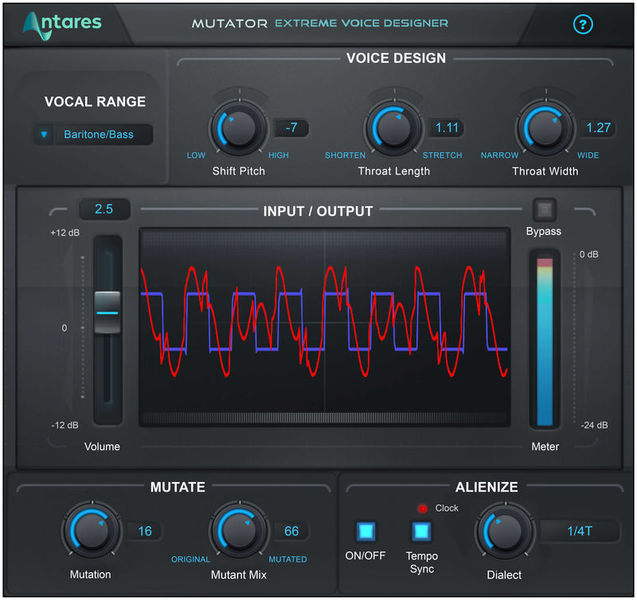Expand the Vocal Range dropdown arrow
Viewport: 637px width, 600px height.
[44, 134]
